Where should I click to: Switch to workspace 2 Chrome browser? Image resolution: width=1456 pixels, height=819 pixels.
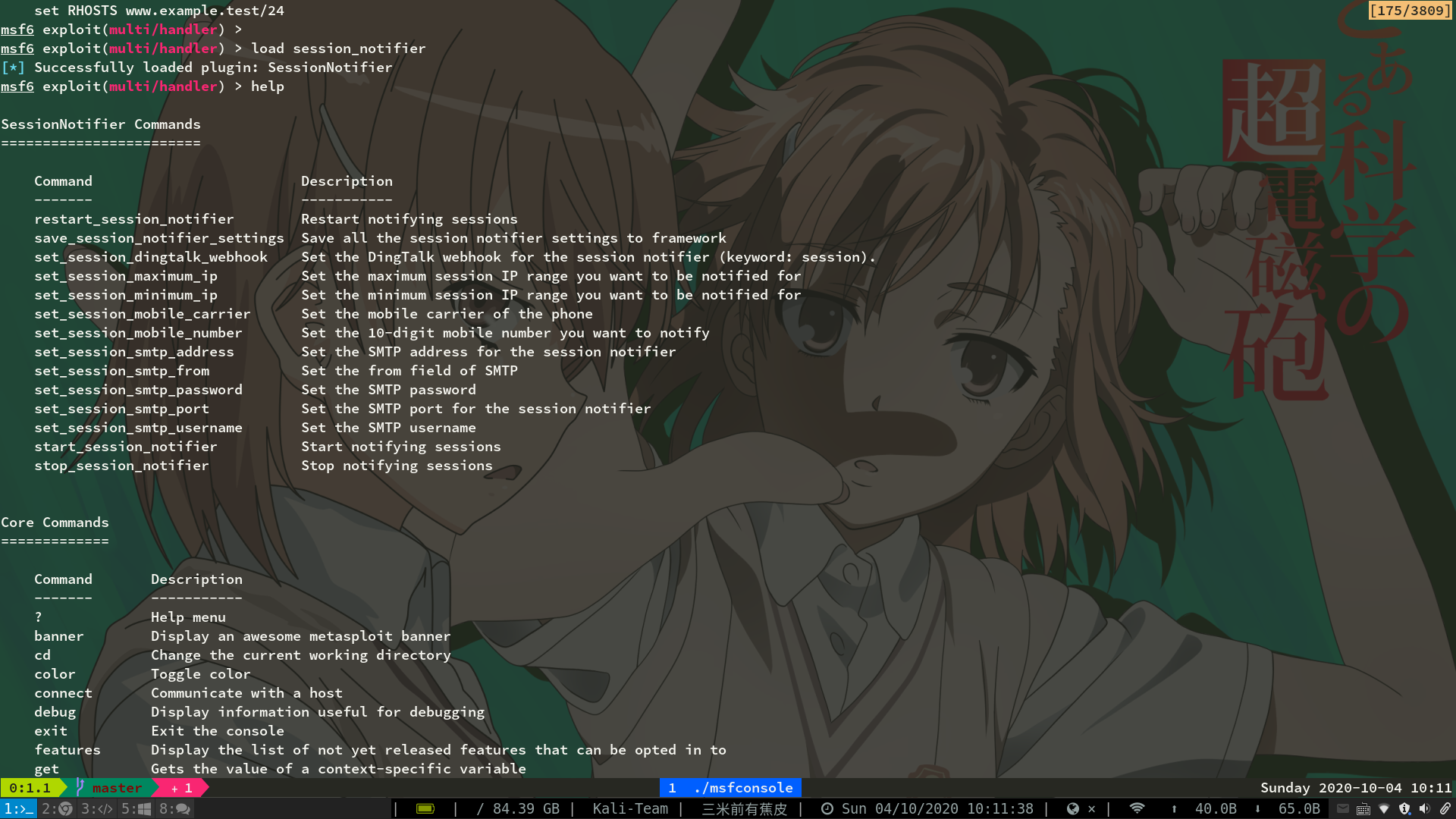coord(57,809)
